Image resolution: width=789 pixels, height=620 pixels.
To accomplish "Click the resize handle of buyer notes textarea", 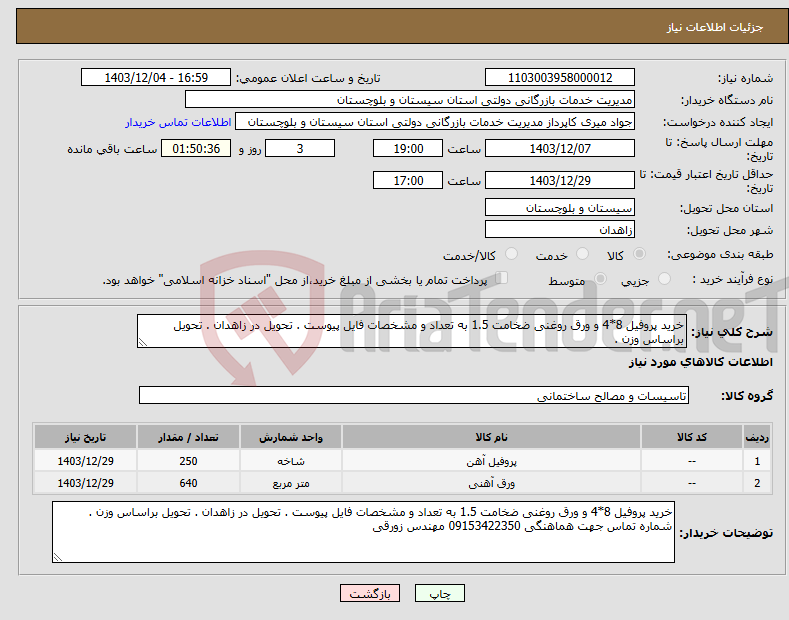I will [58, 557].
